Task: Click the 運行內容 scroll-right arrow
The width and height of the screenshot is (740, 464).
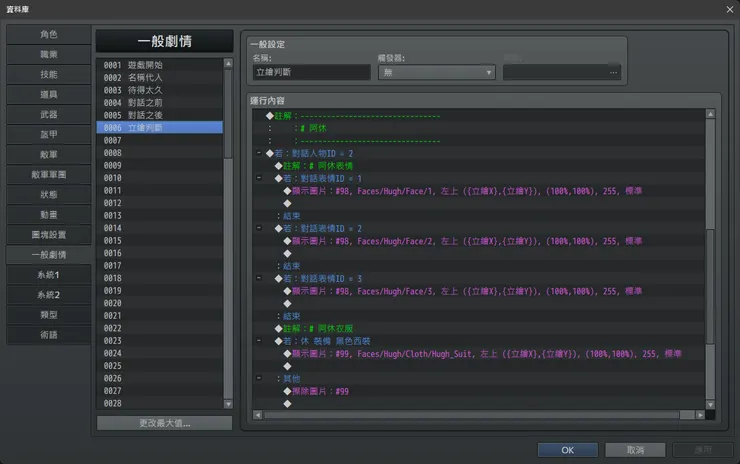Action: coord(700,415)
